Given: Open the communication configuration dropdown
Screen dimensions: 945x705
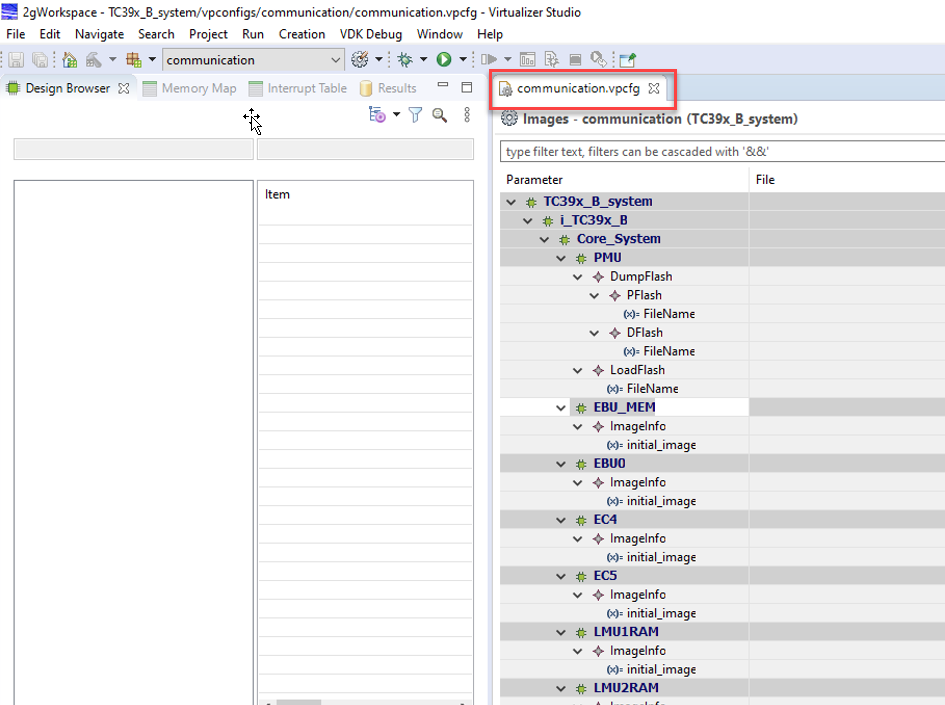Looking at the screenshot, I should [x=335, y=60].
